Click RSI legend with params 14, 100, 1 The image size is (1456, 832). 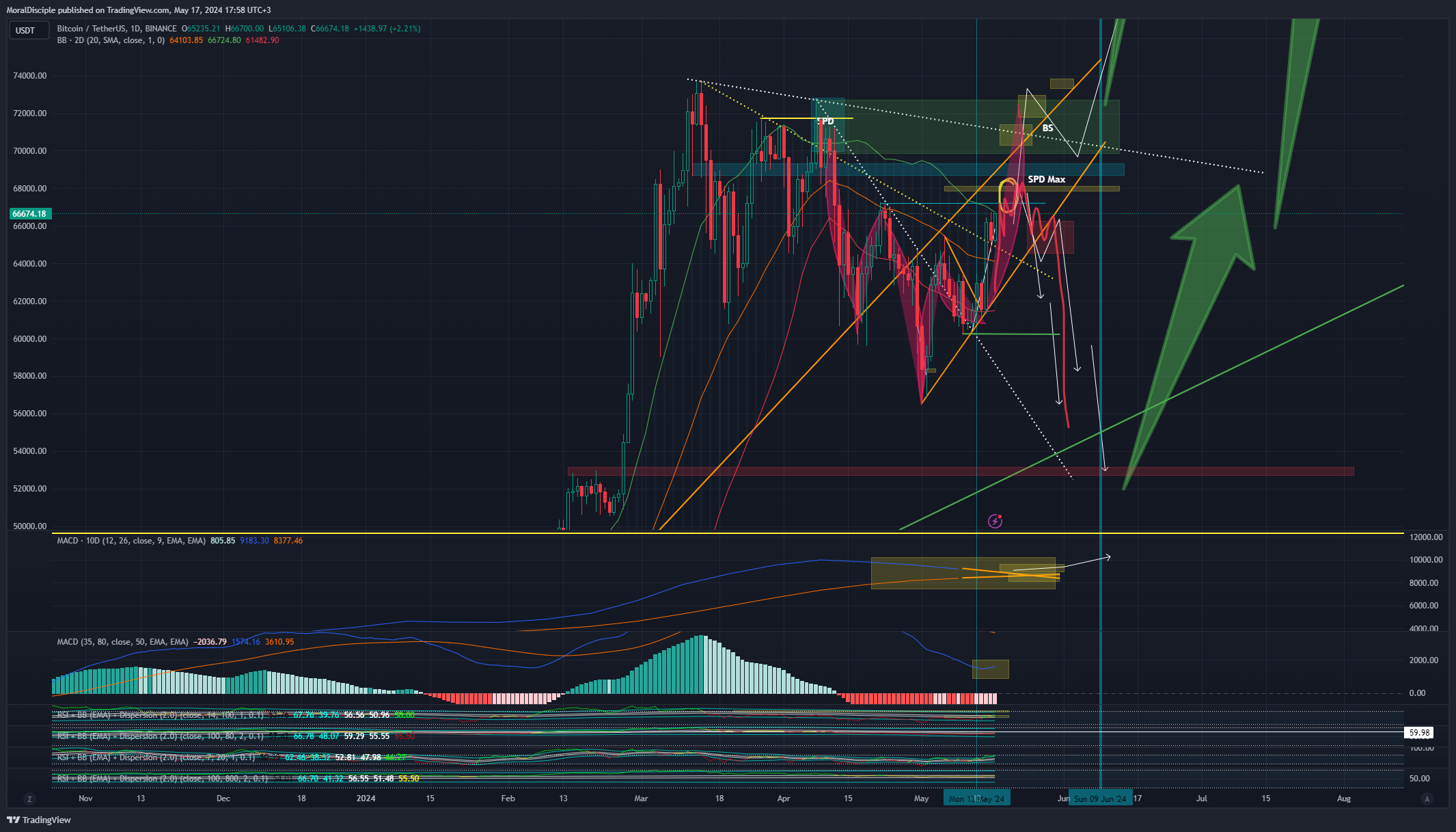(x=160, y=715)
